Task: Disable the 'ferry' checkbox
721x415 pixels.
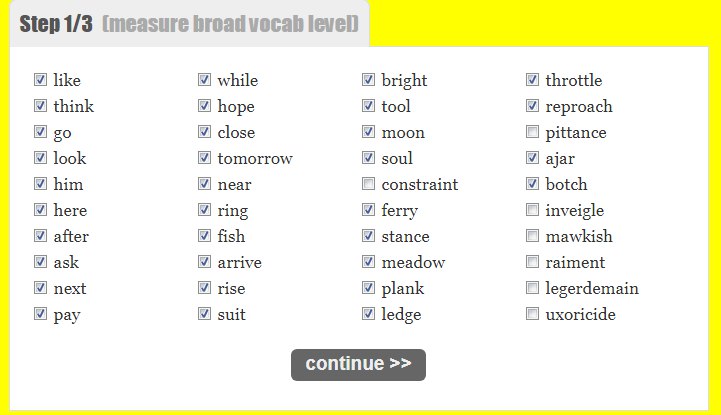Action: [x=369, y=210]
